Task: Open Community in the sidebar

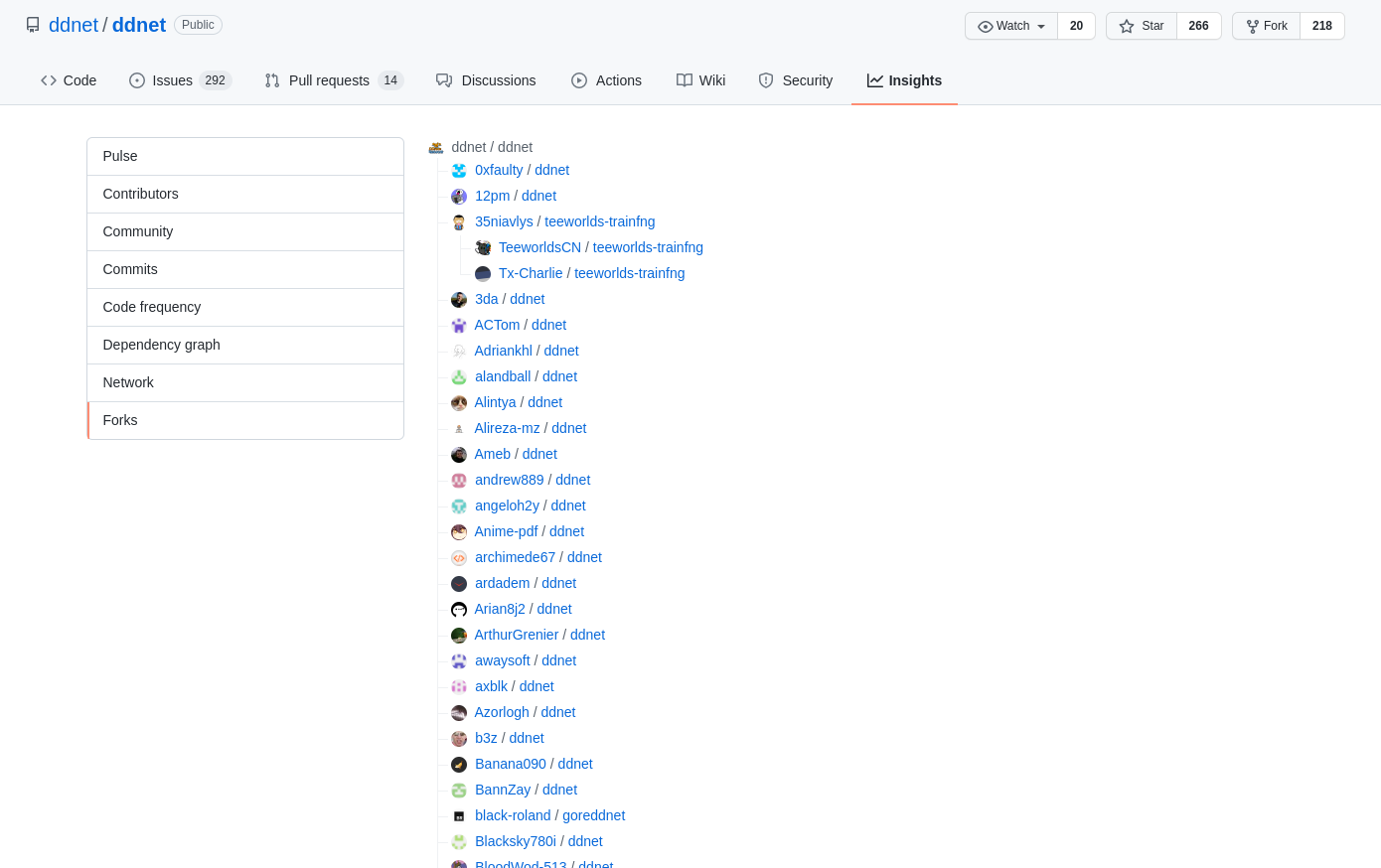Action: pyautogui.click(x=245, y=232)
